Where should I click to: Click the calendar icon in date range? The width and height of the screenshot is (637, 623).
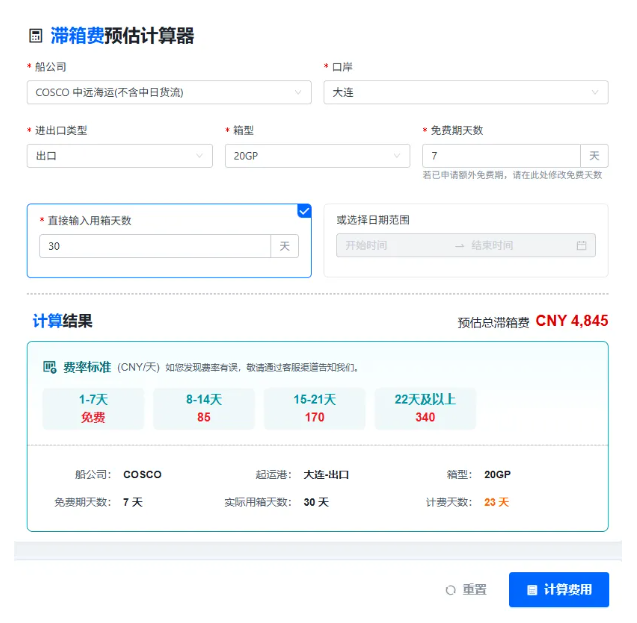(581, 246)
